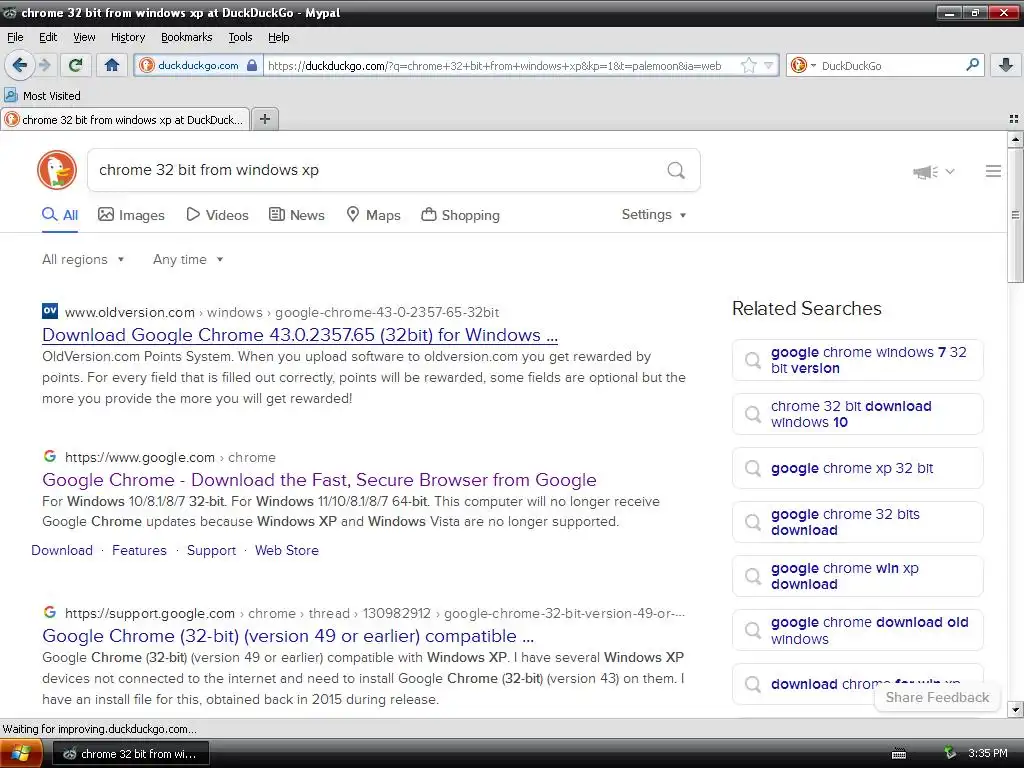Open the Bookmarks menu
1024x768 pixels.
click(187, 37)
